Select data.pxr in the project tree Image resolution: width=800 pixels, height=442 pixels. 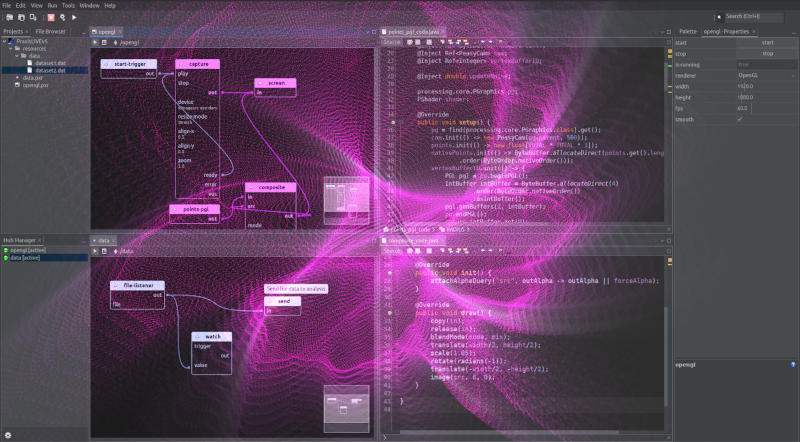pos(32,78)
